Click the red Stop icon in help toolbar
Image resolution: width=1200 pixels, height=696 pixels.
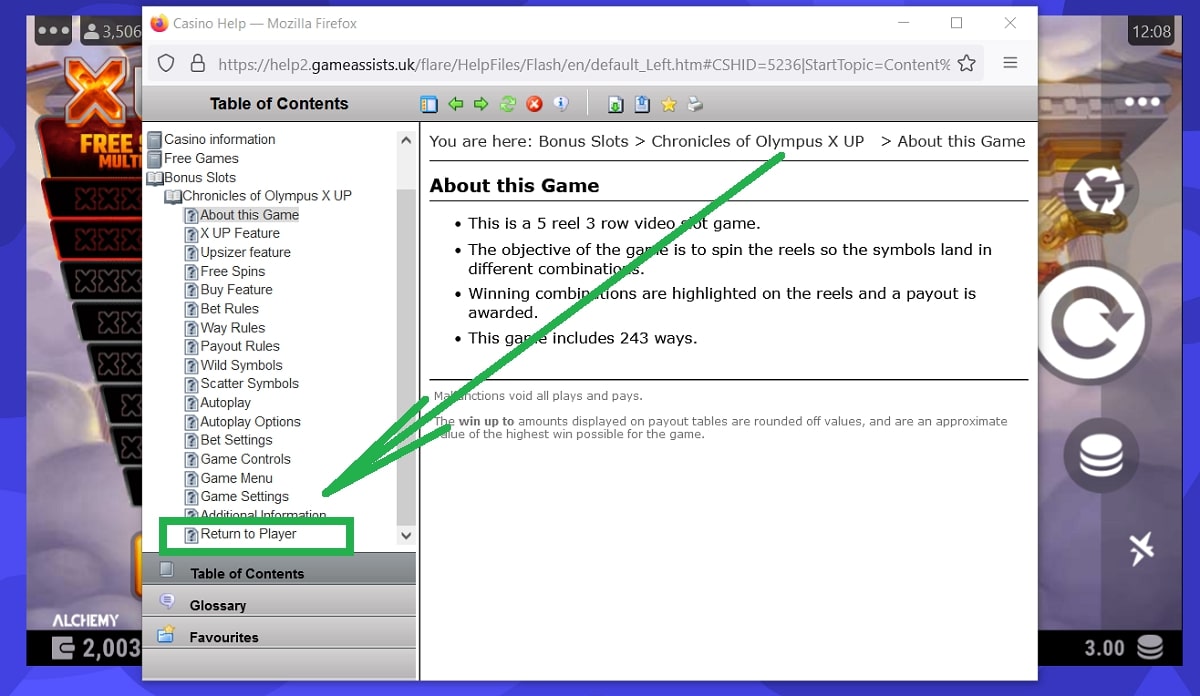534,104
